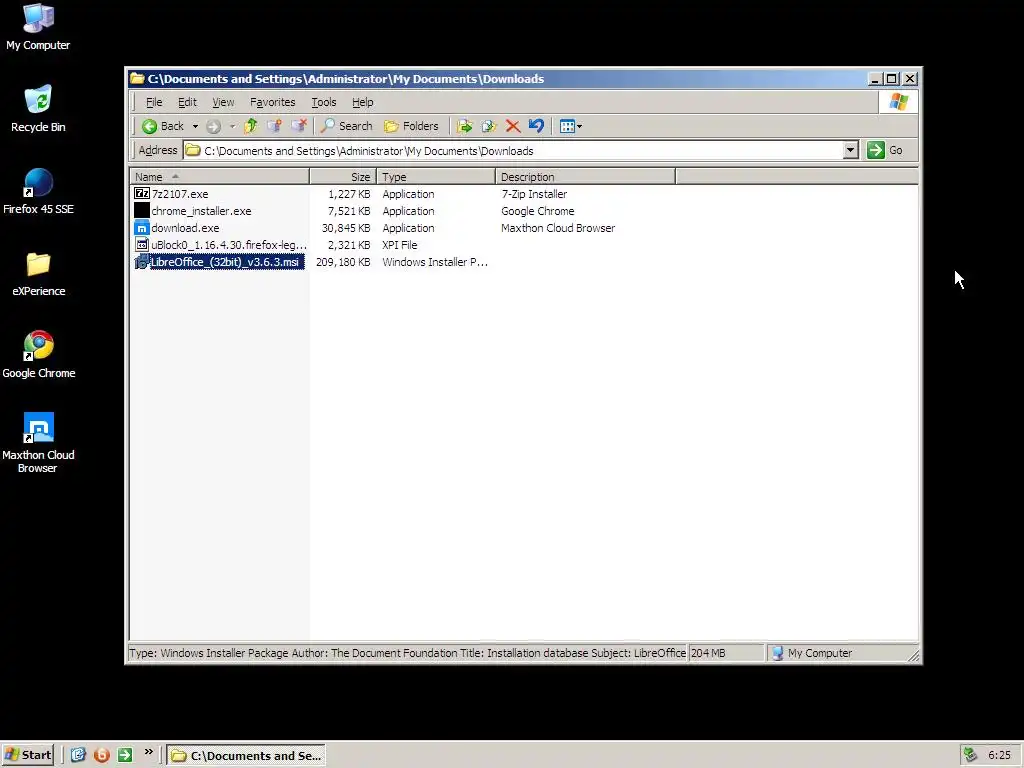The width and height of the screenshot is (1024, 768).
Task: Click the Map Network Drive icon
Action: (x=274, y=126)
